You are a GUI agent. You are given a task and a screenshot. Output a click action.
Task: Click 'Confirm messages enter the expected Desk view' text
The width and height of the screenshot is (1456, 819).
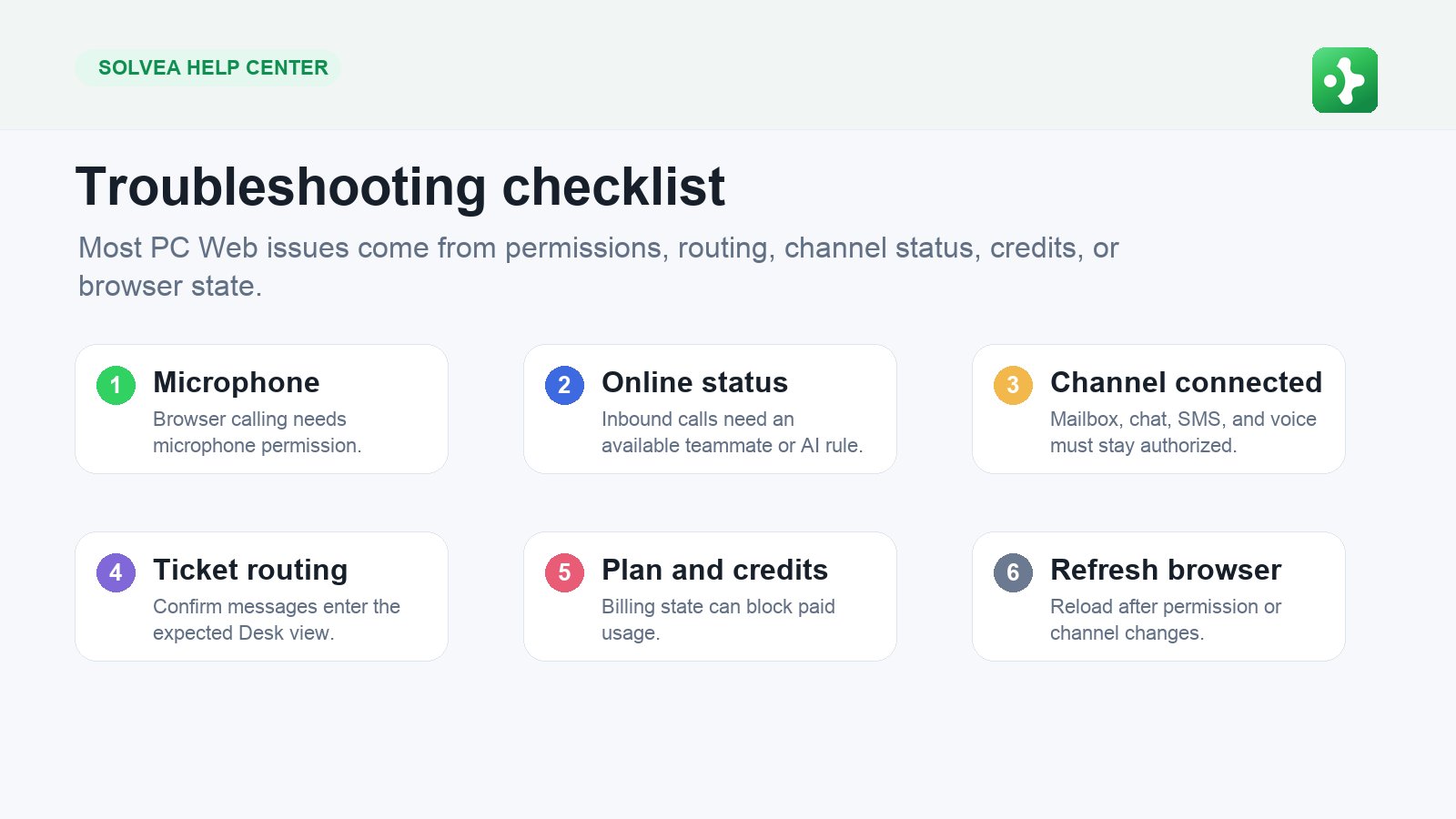point(277,620)
